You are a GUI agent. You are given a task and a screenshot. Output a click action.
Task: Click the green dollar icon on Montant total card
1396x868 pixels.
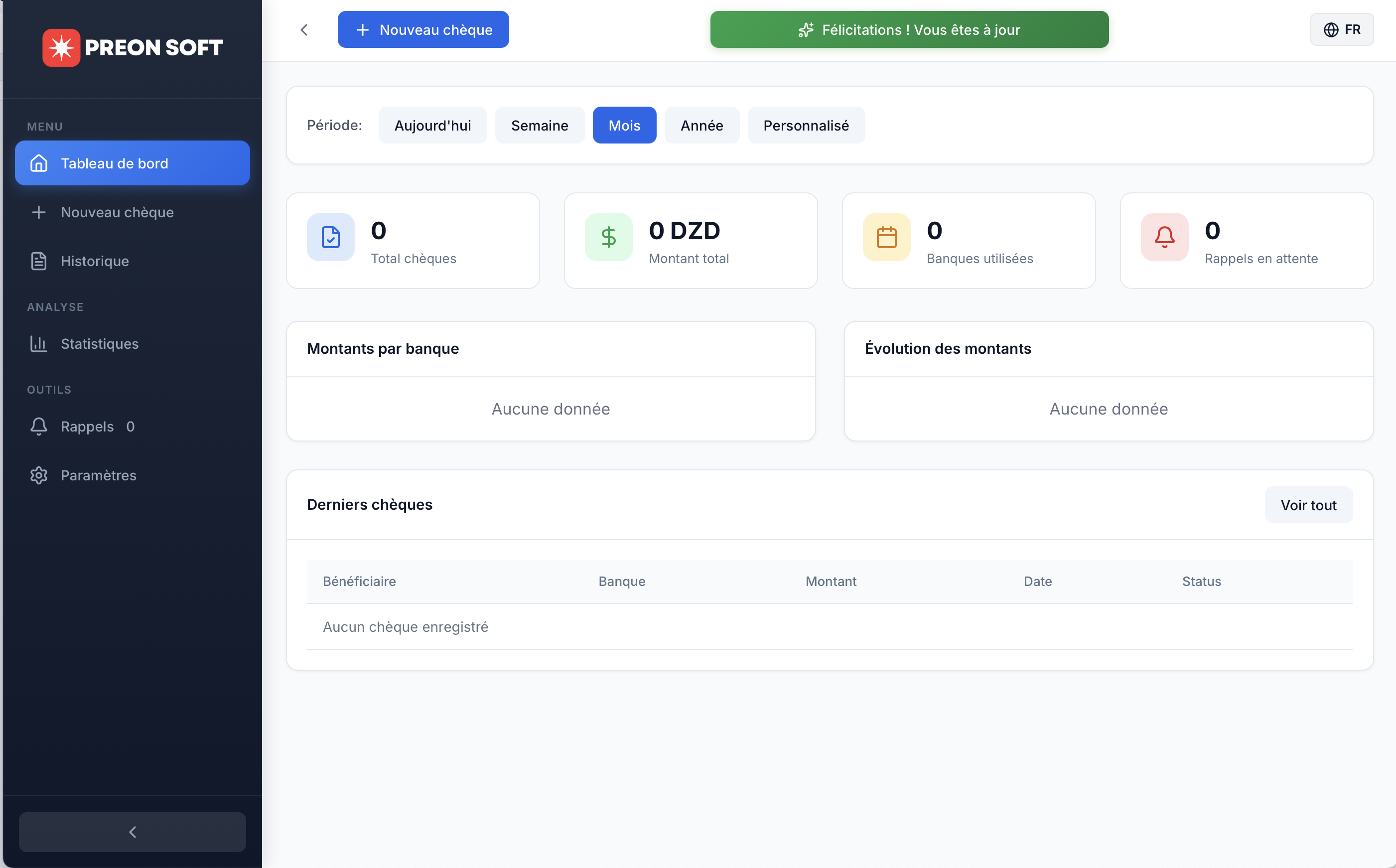point(608,237)
